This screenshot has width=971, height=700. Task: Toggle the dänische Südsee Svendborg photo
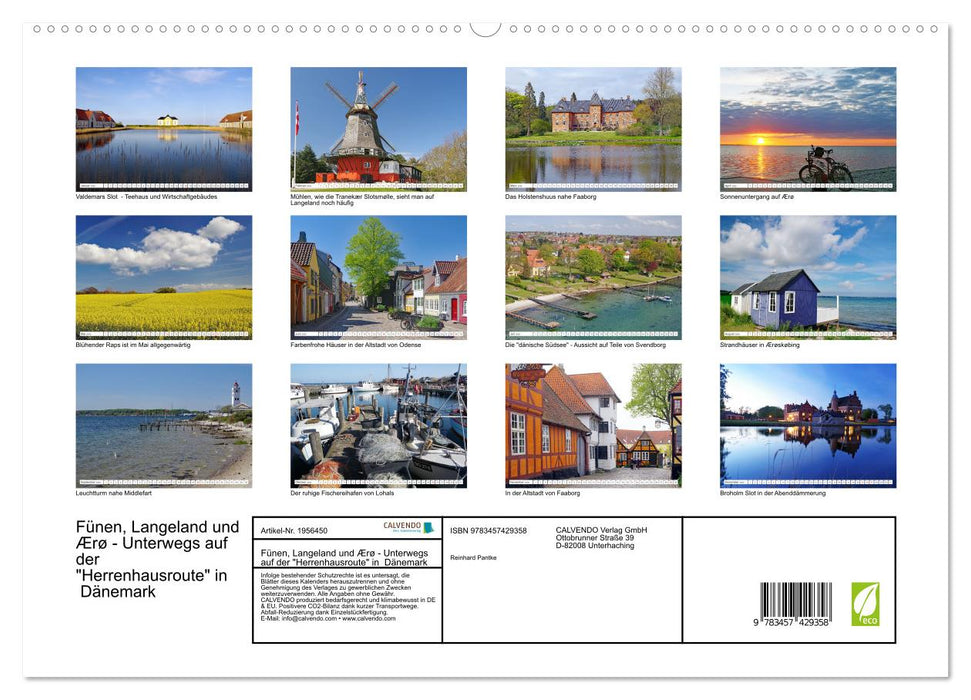click(592, 276)
